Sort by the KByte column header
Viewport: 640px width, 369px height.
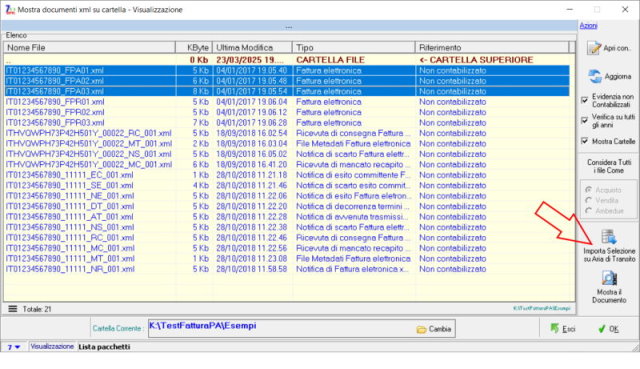coord(194,47)
